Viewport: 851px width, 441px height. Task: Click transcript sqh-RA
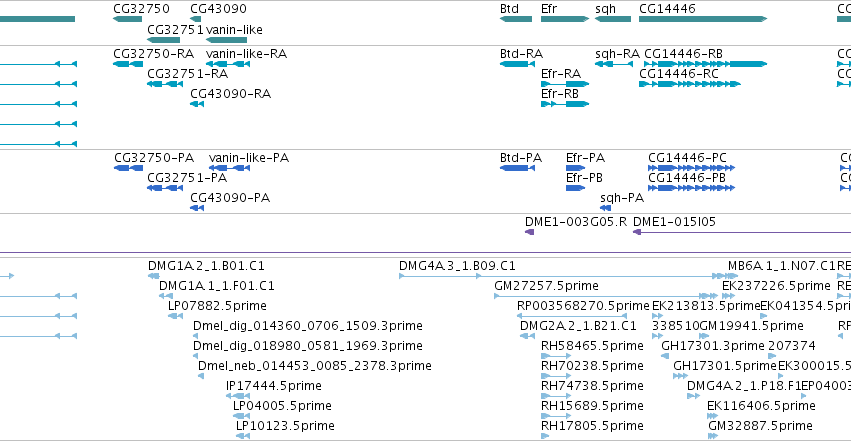click(x=614, y=64)
